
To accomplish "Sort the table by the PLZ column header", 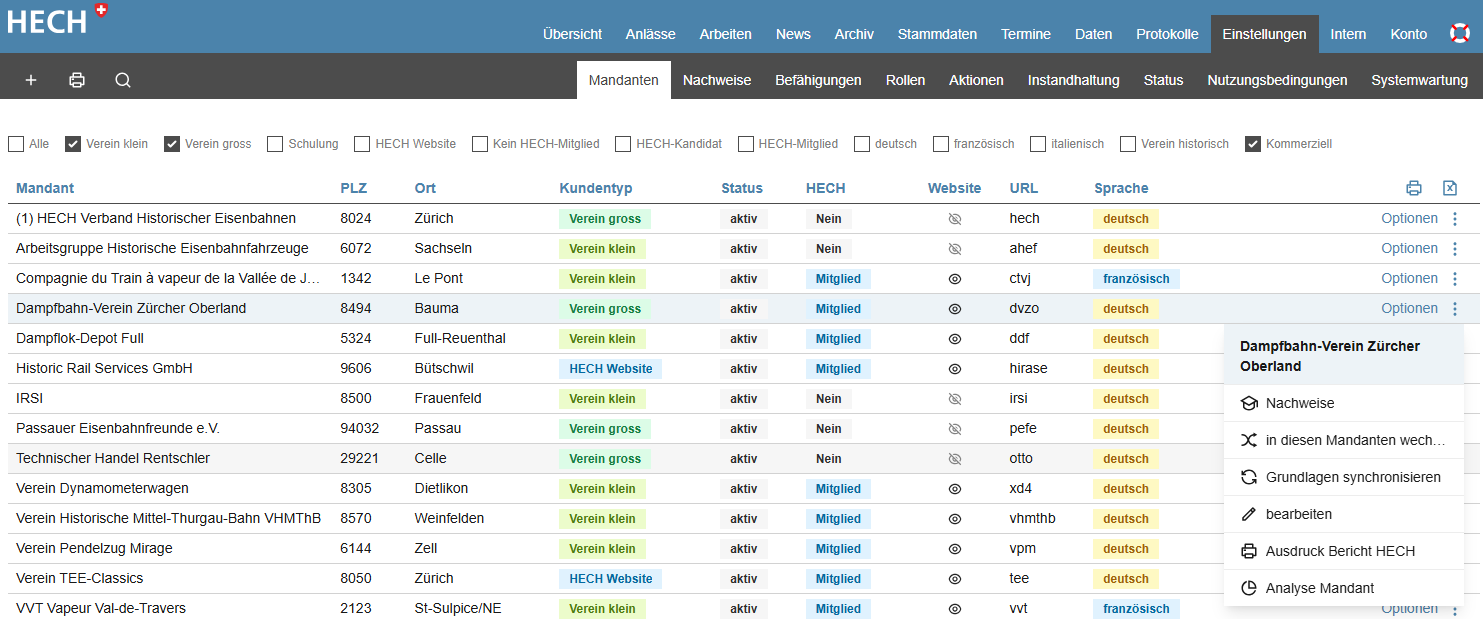I will pos(353,188).
